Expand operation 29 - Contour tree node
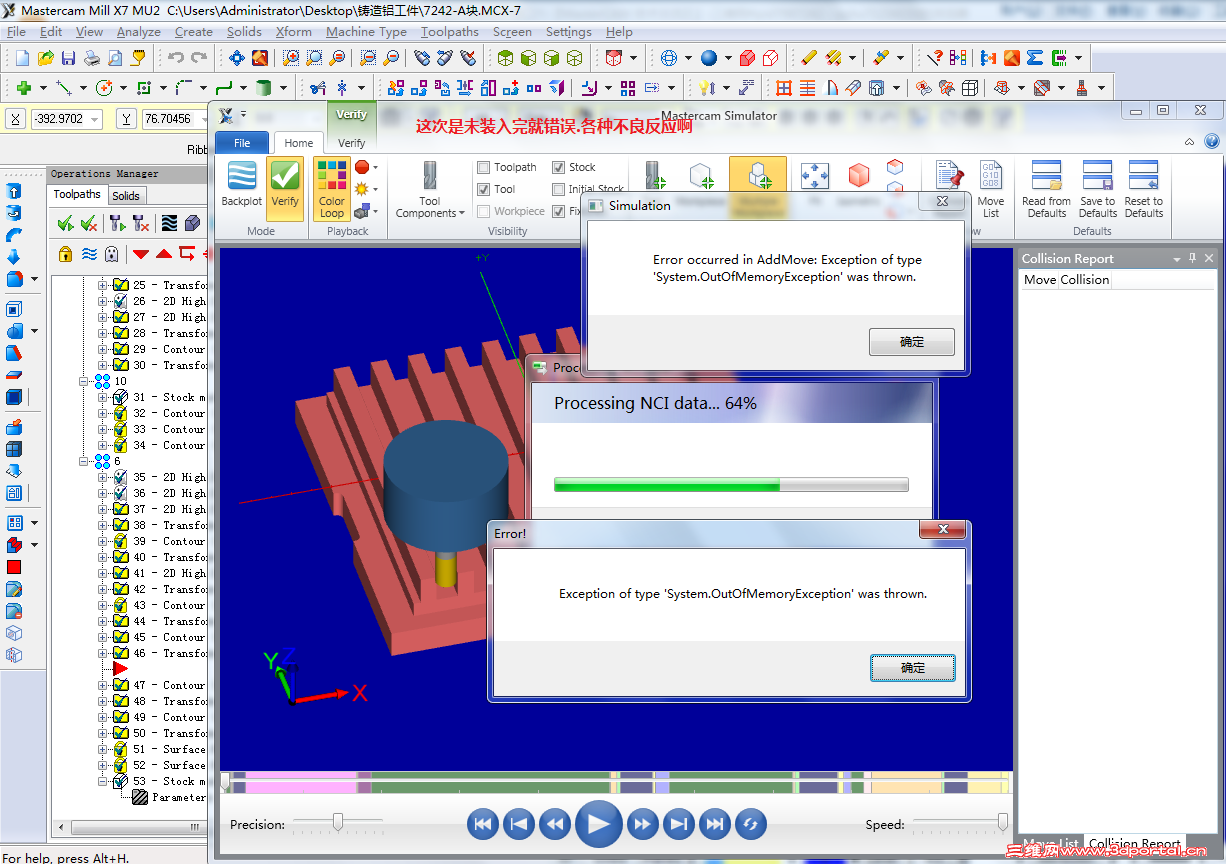 pyautogui.click(x=102, y=349)
